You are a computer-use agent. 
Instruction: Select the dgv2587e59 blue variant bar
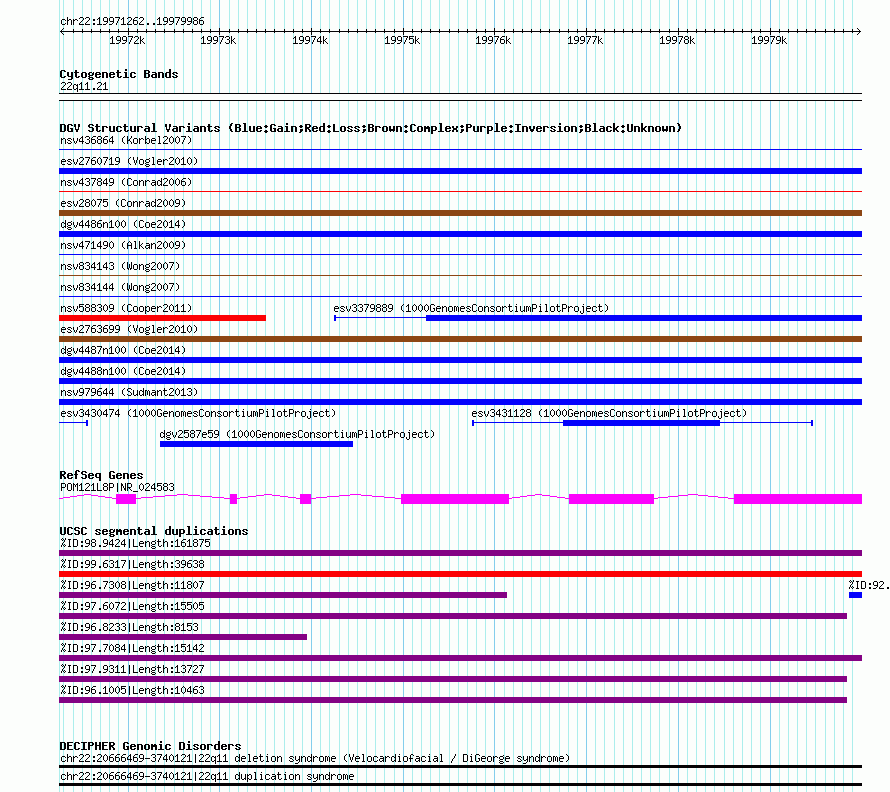(x=257, y=444)
